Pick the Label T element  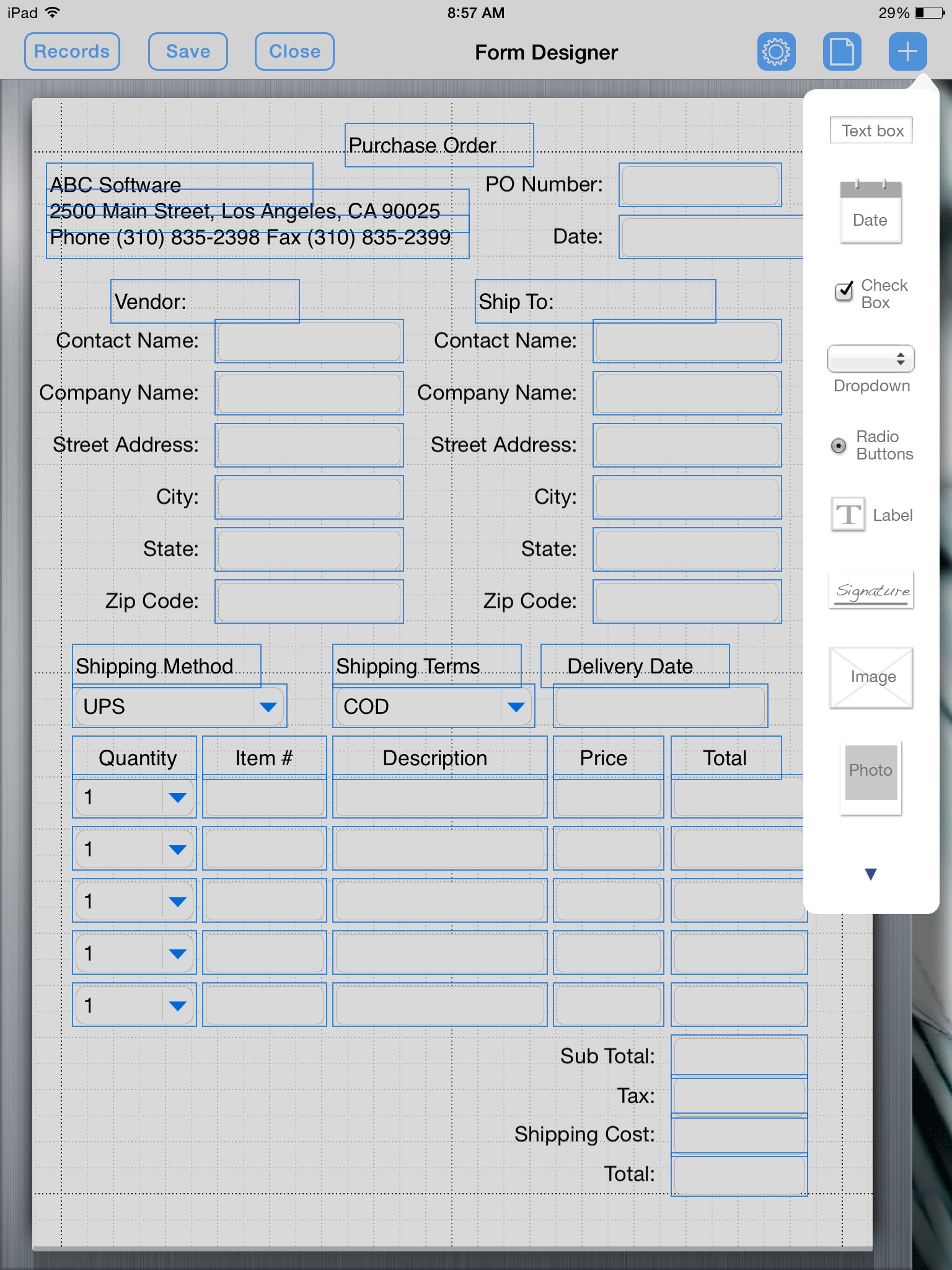pos(871,515)
